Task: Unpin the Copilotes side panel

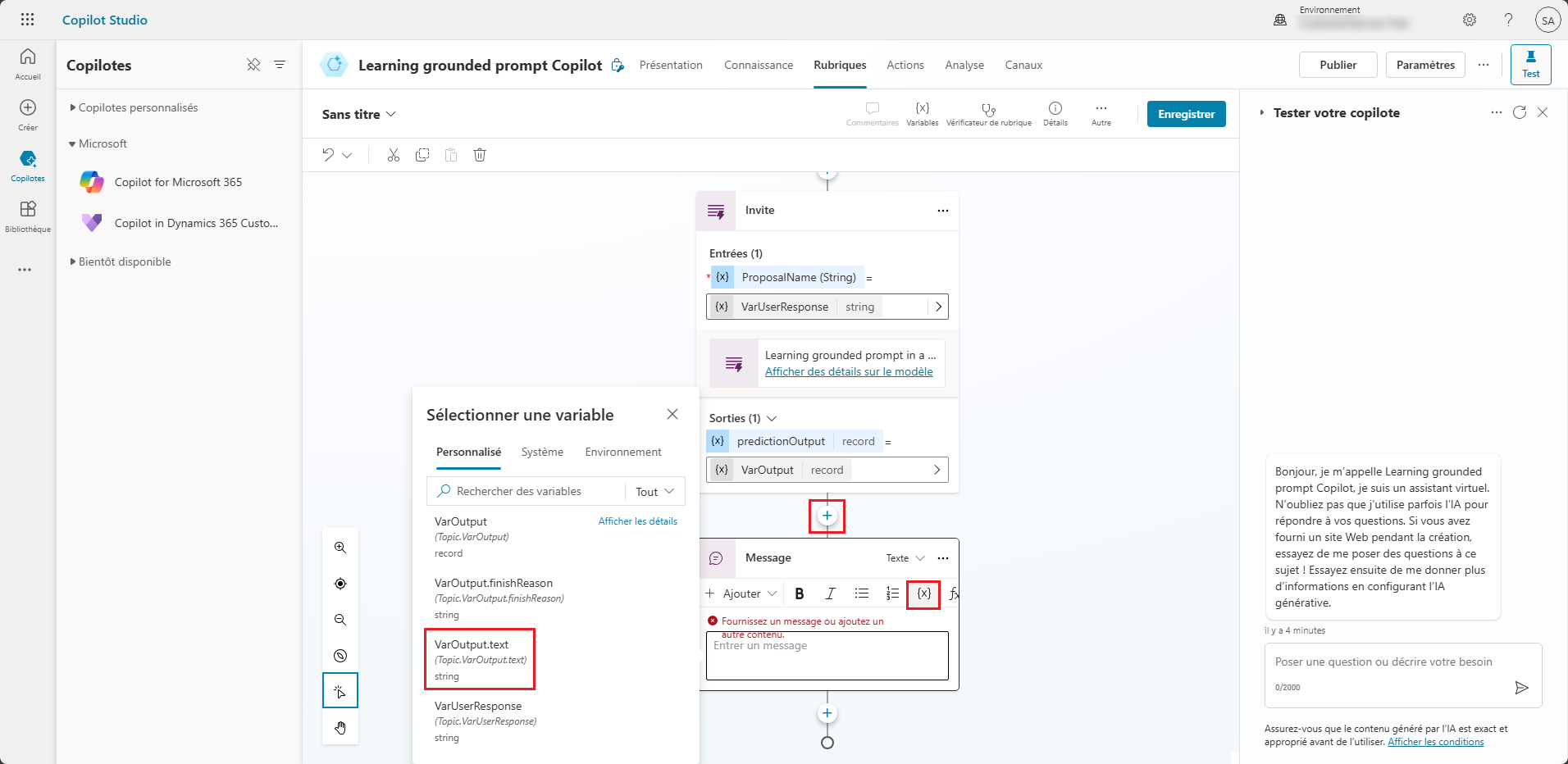Action: point(253,65)
